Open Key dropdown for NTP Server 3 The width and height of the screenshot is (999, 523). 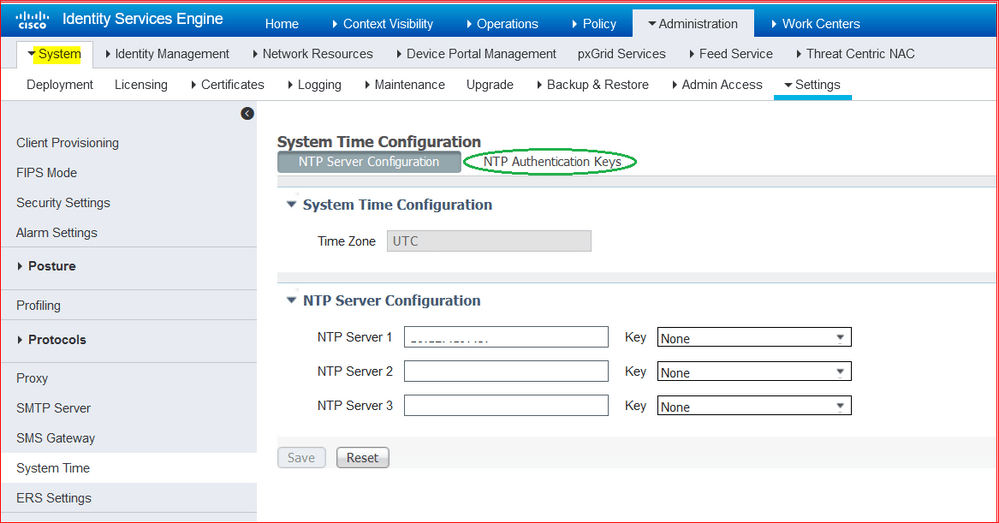754,406
